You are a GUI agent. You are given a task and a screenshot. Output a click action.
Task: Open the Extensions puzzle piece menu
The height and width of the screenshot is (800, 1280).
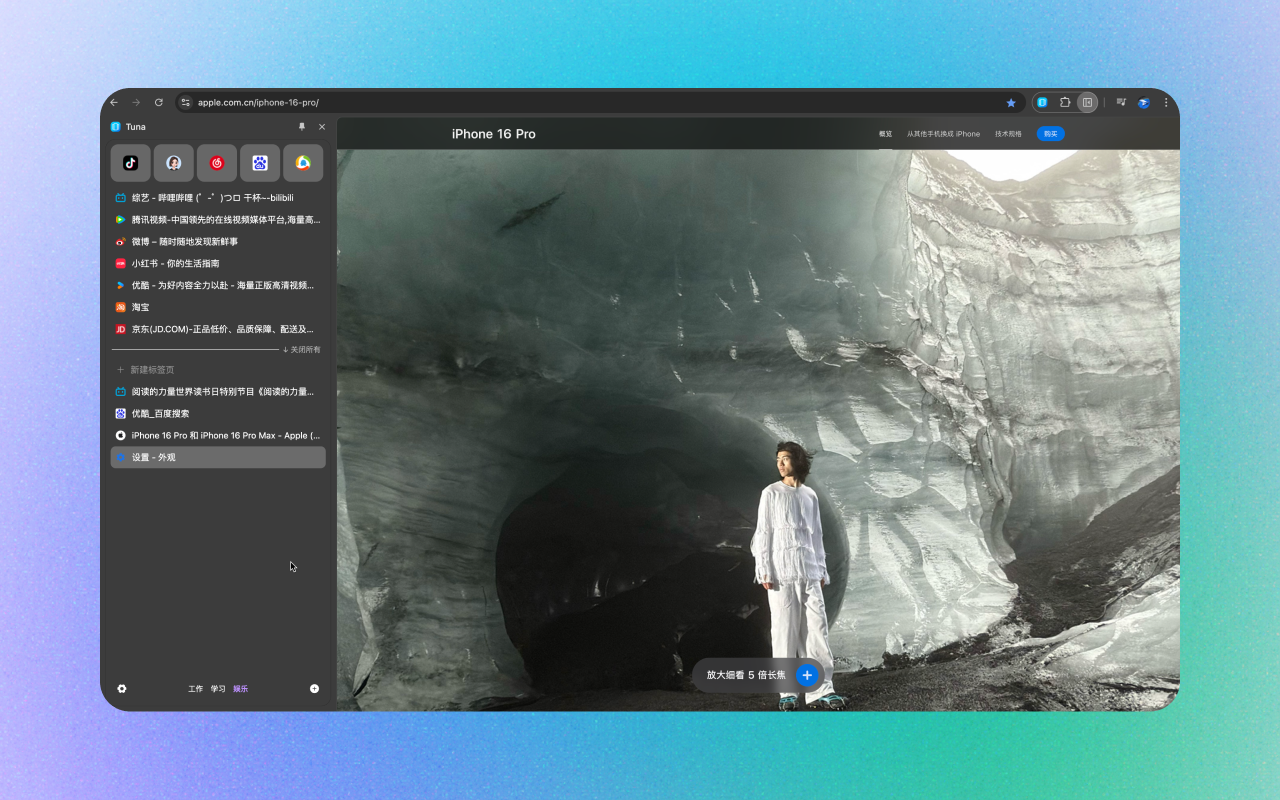1065,102
